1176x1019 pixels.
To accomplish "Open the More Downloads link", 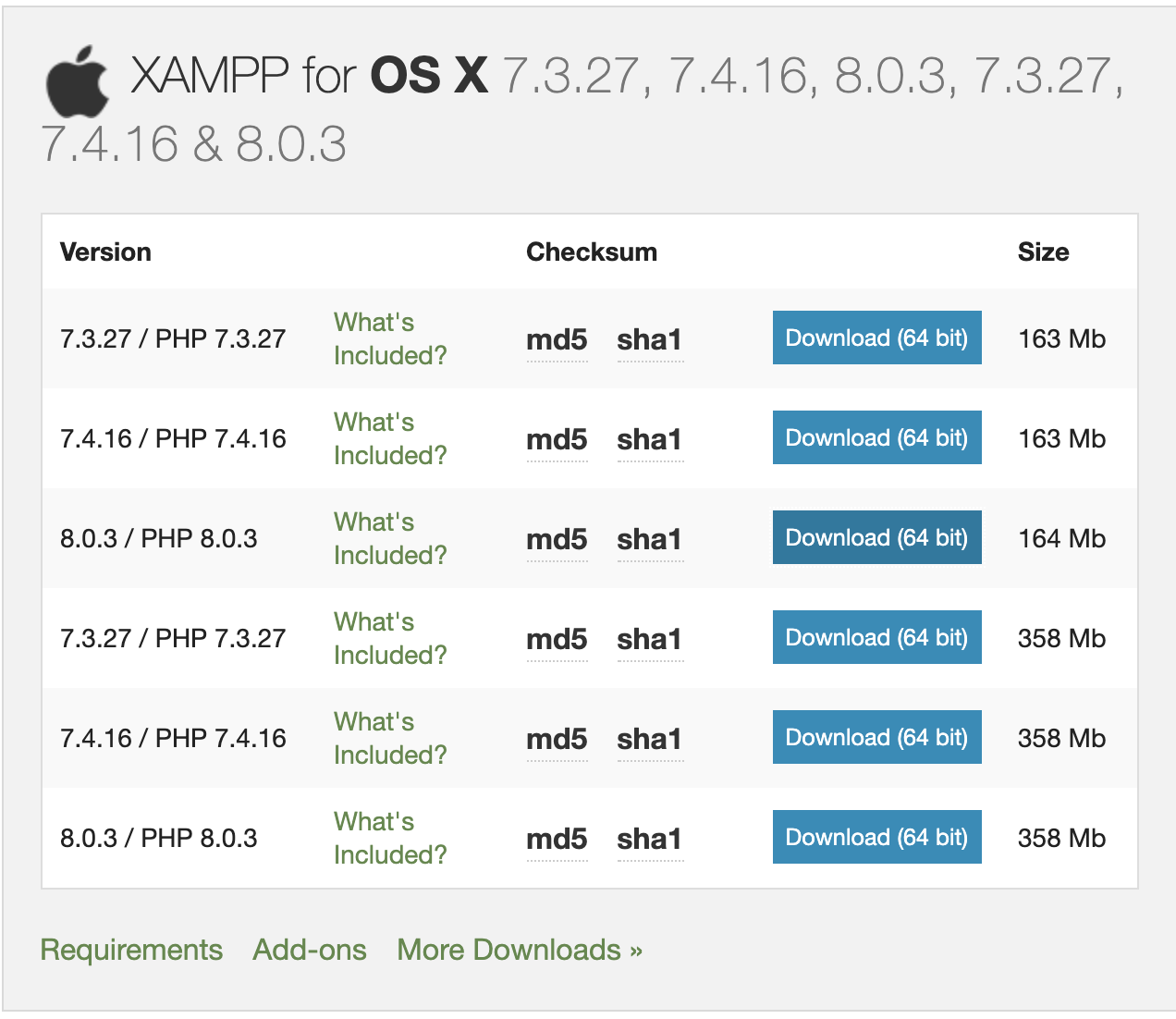I will coord(520,950).
